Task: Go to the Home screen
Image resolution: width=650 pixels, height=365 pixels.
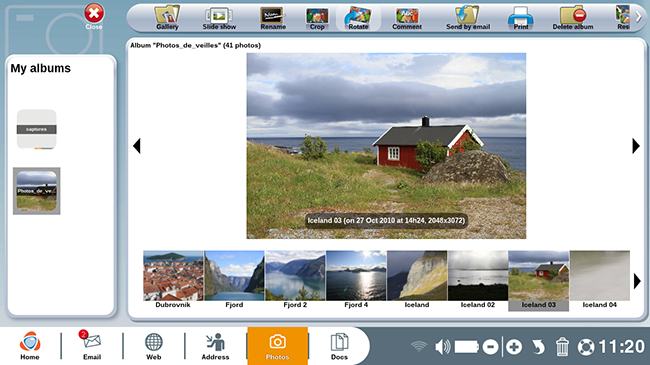Action: pos(30,346)
